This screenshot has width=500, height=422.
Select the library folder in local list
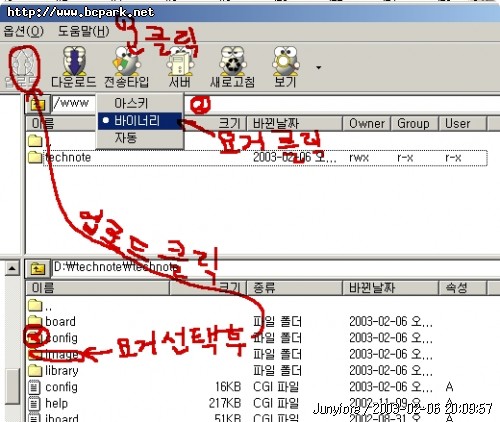[x=53, y=371]
